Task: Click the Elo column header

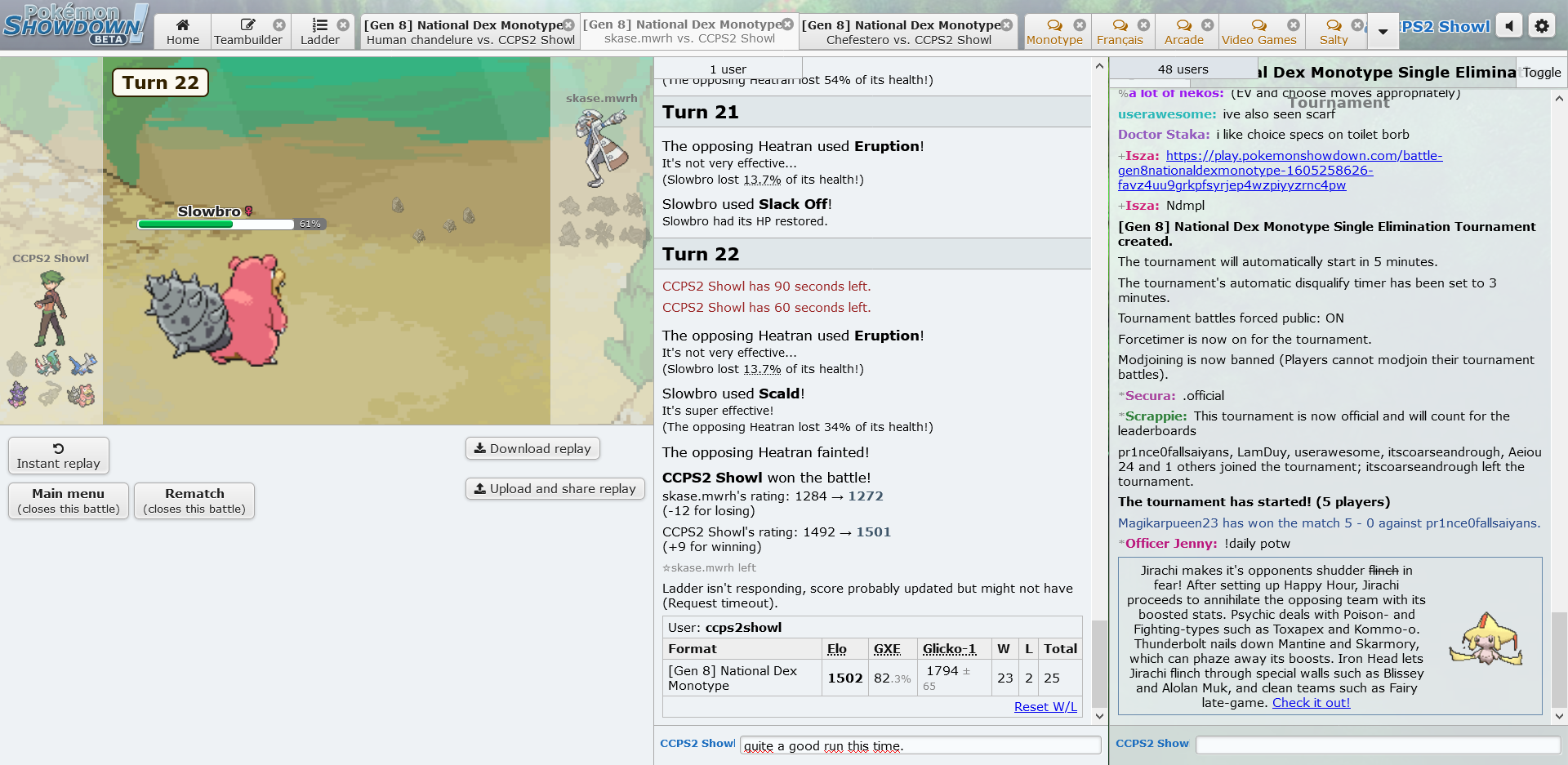Action: tap(837, 649)
